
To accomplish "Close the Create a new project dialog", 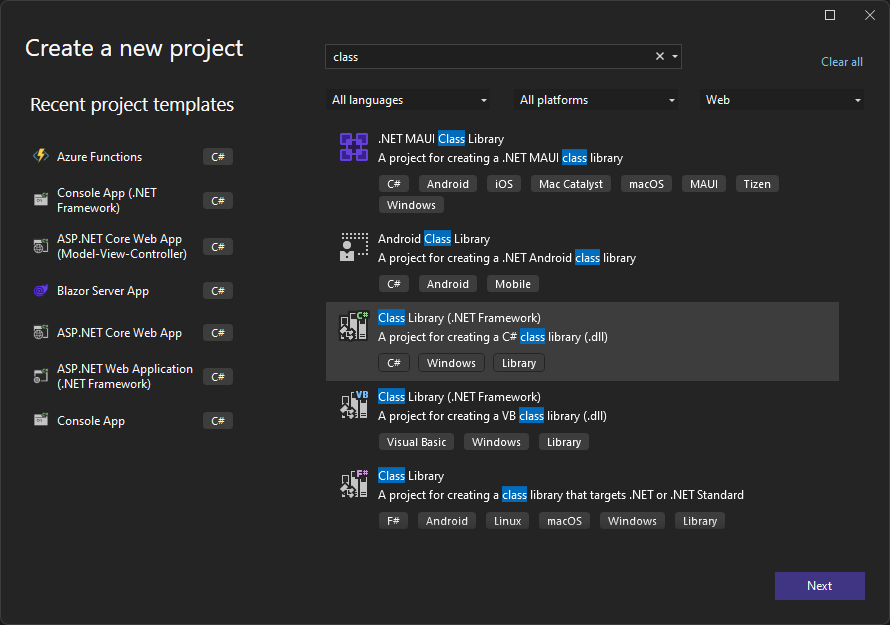I will tap(870, 15).
